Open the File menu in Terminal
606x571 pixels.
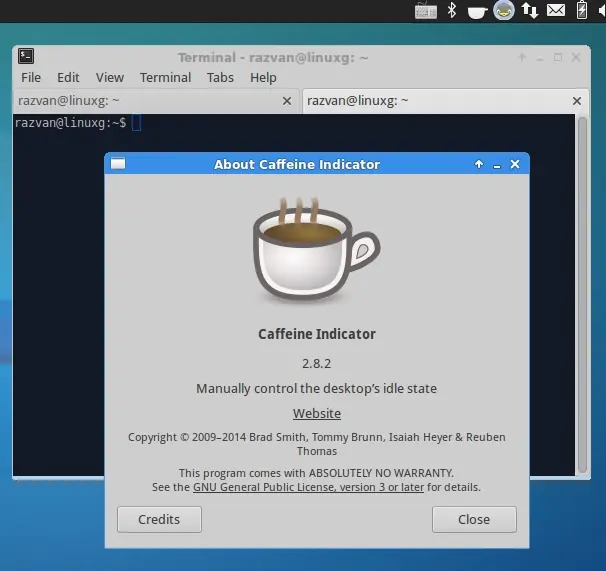coord(31,77)
